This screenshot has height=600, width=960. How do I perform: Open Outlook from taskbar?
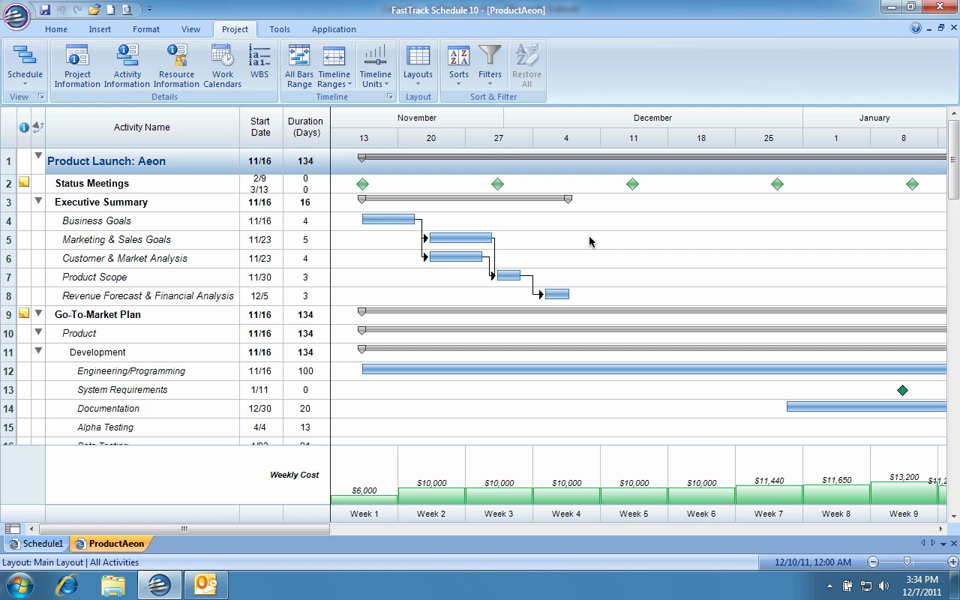[x=205, y=586]
